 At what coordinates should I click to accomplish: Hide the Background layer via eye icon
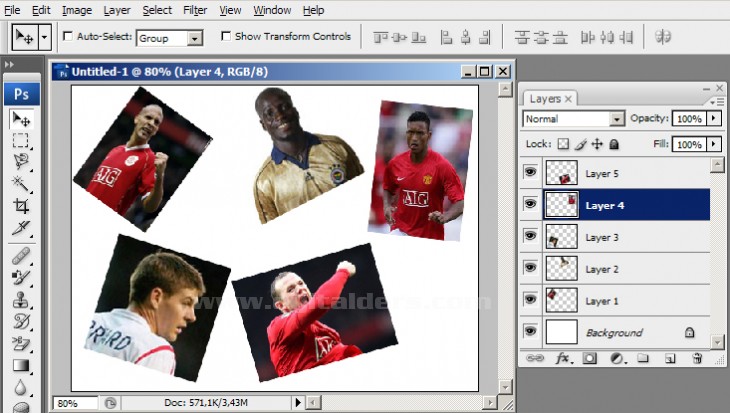530,331
